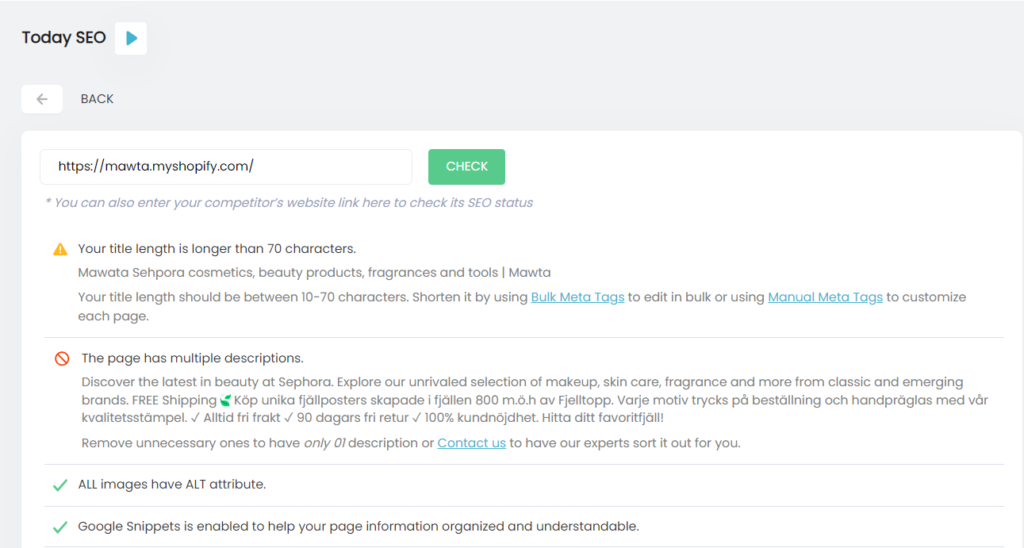Follow the Contact us link

coord(472,443)
